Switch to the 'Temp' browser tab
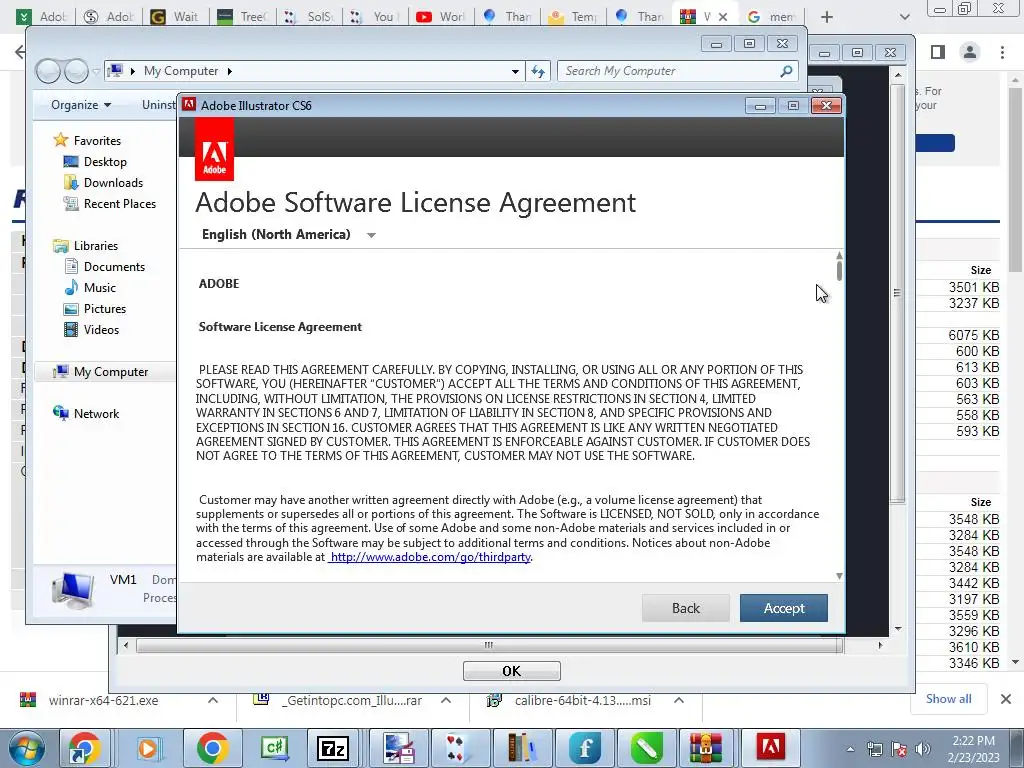The image size is (1024, 768). pyautogui.click(x=575, y=16)
